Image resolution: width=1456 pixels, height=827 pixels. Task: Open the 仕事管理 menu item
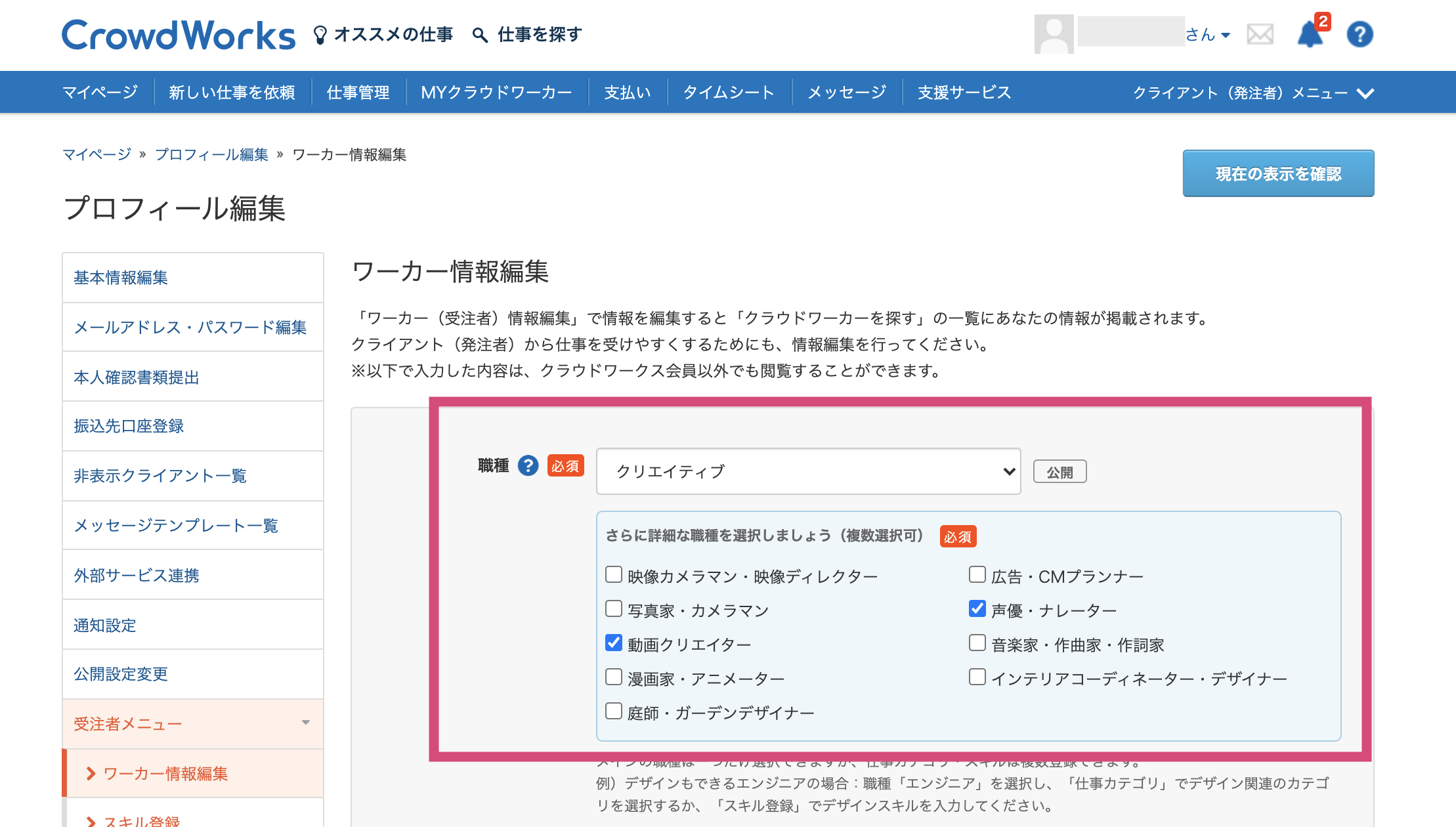[358, 93]
